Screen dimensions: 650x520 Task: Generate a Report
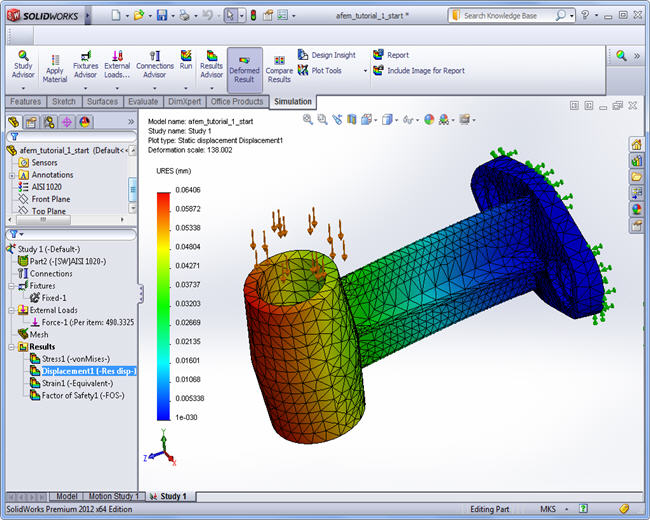click(391, 55)
